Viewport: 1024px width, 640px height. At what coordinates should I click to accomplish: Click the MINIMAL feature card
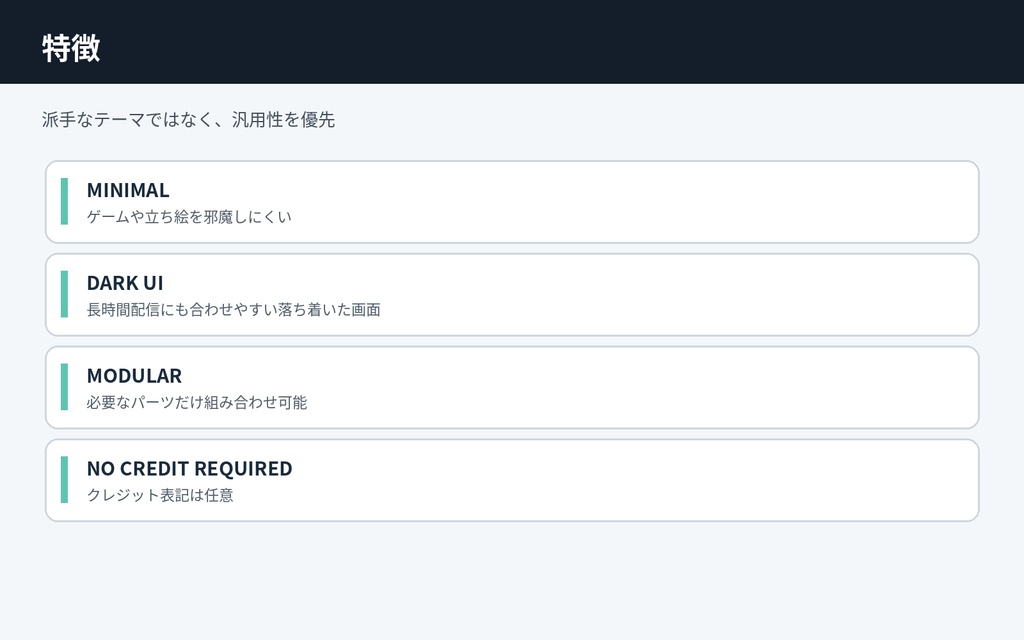coord(512,202)
